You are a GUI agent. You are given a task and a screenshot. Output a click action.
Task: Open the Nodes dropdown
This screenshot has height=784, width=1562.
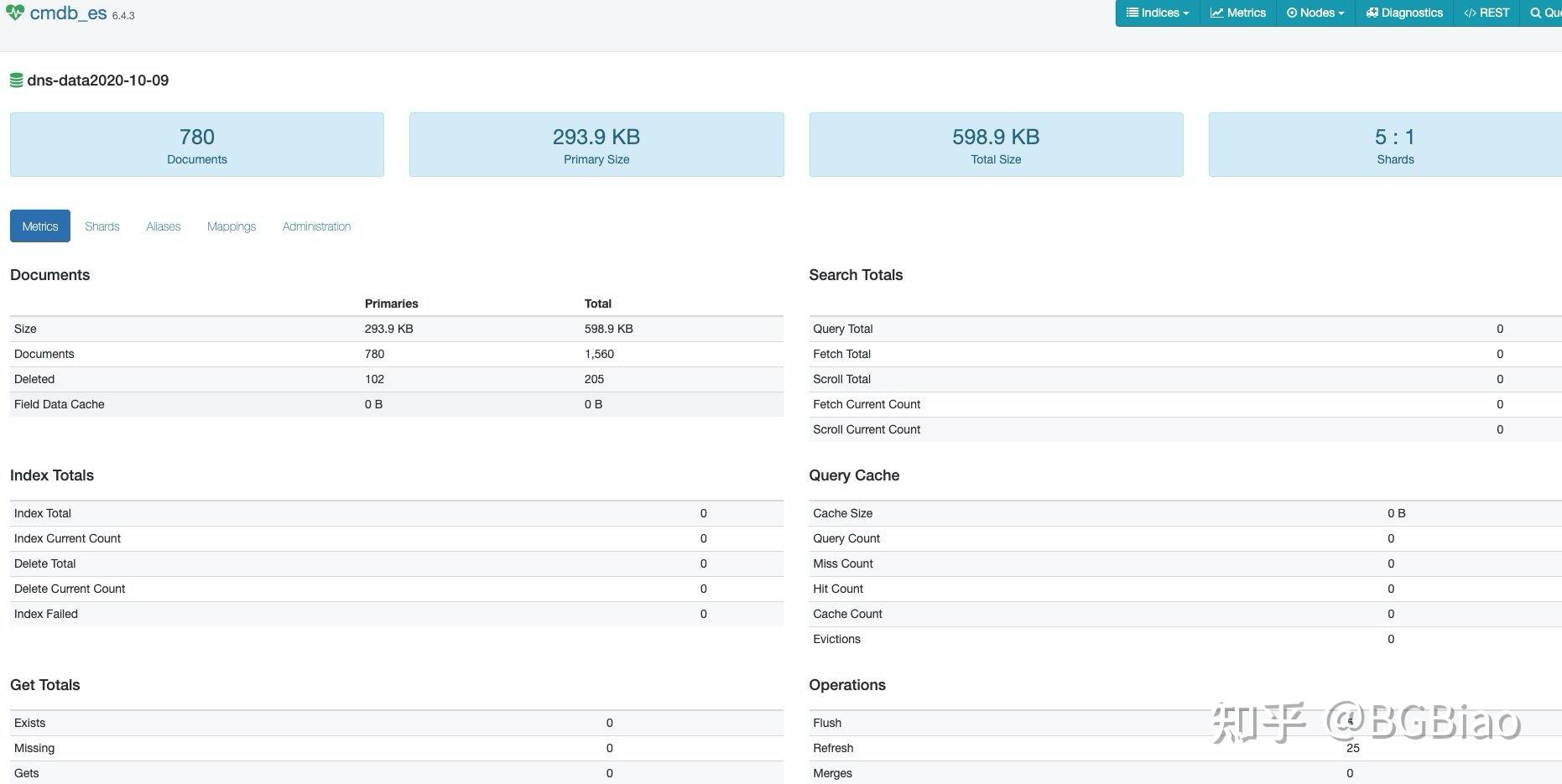coord(1315,13)
